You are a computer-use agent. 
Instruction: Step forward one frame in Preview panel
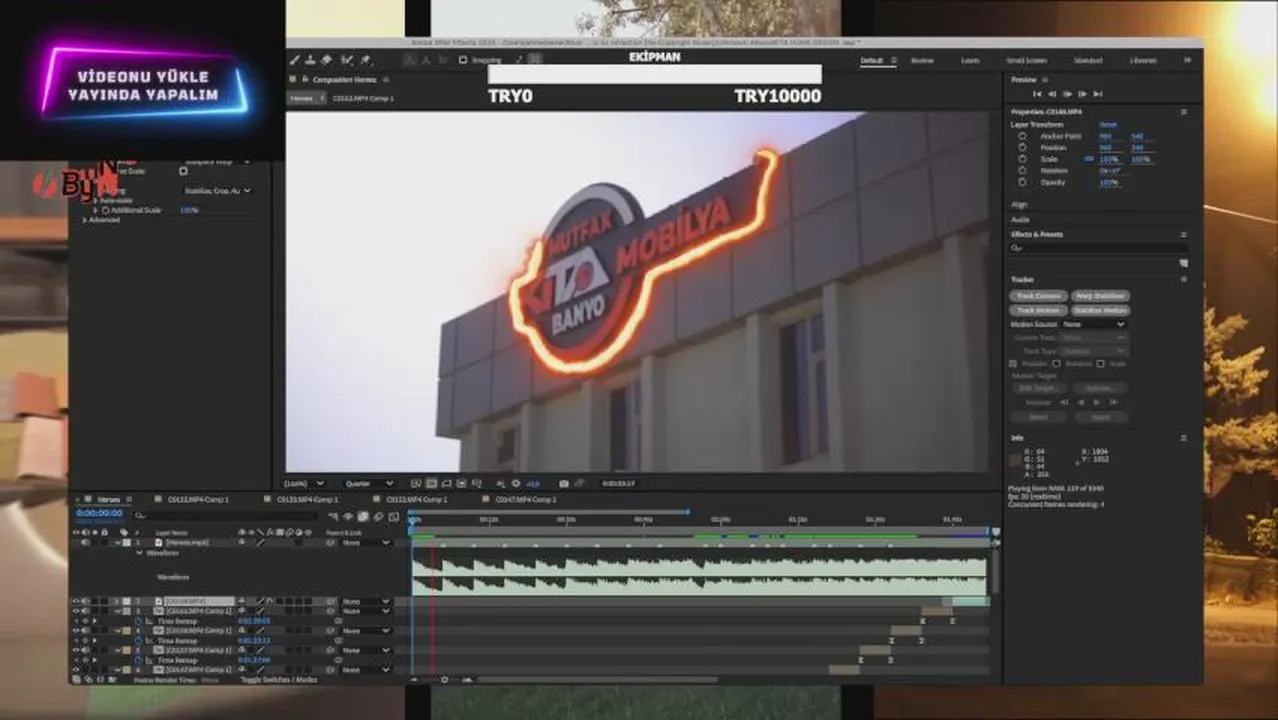pyautogui.click(x=1082, y=94)
